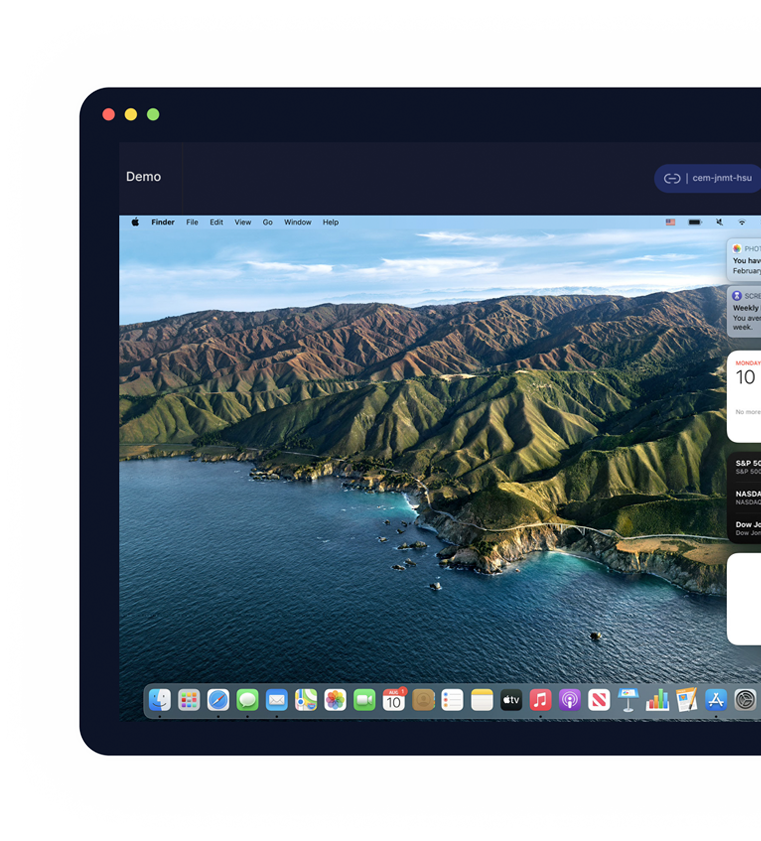The height and width of the screenshot is (841, 761).
Task: Open the Photos notification card
Action: click(x=744, y=260)
